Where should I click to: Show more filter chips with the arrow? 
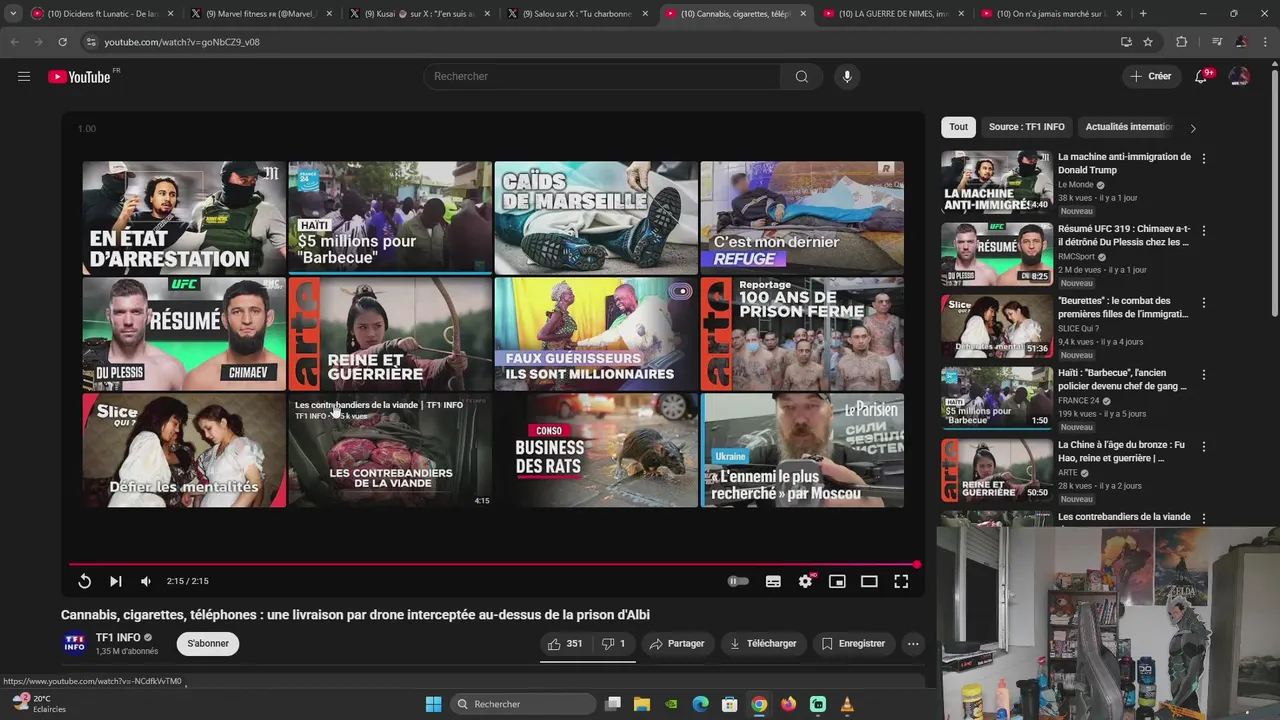[x=1192, y=128]
